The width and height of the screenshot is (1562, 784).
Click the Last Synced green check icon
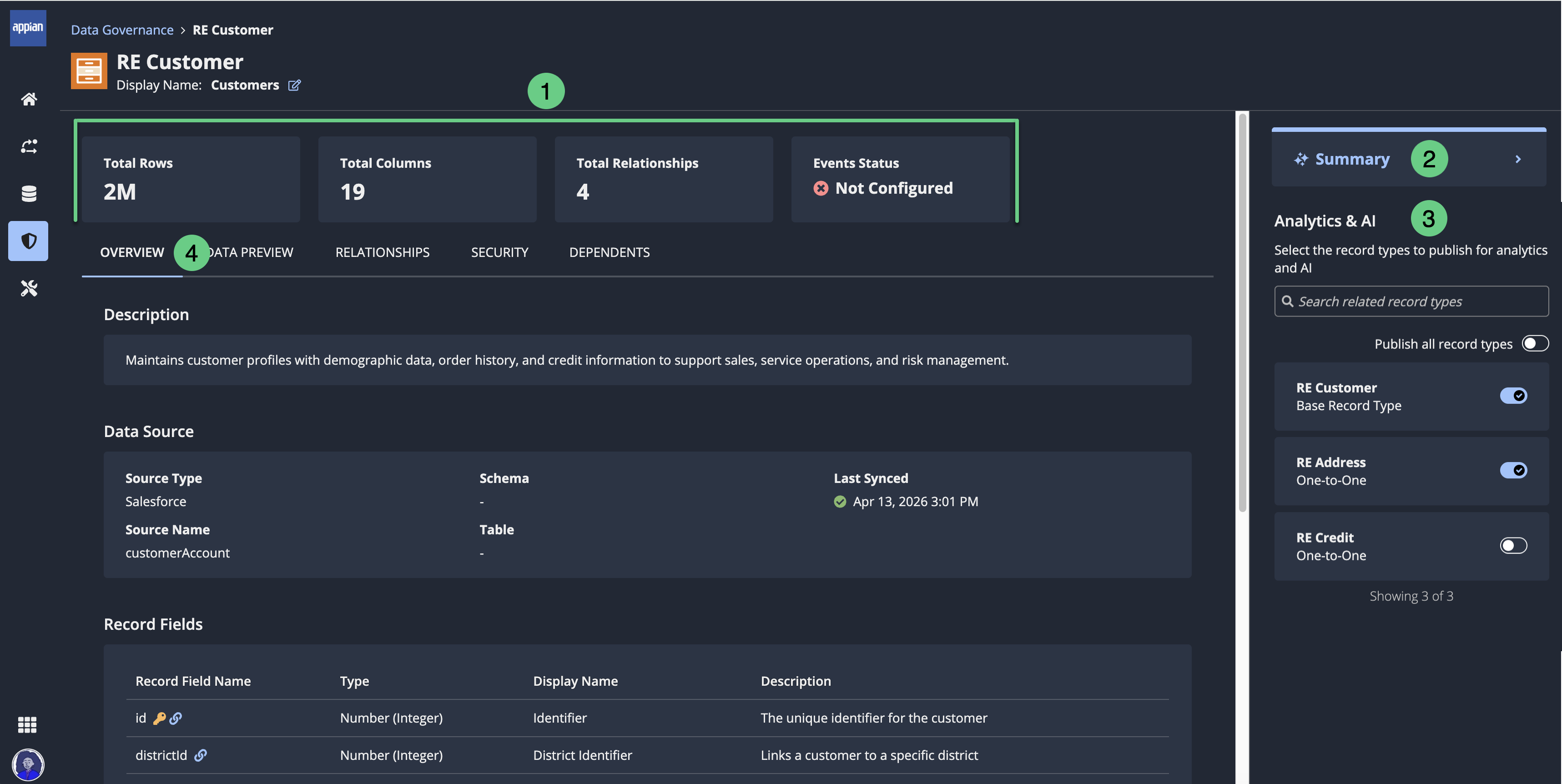coord(840,502)
